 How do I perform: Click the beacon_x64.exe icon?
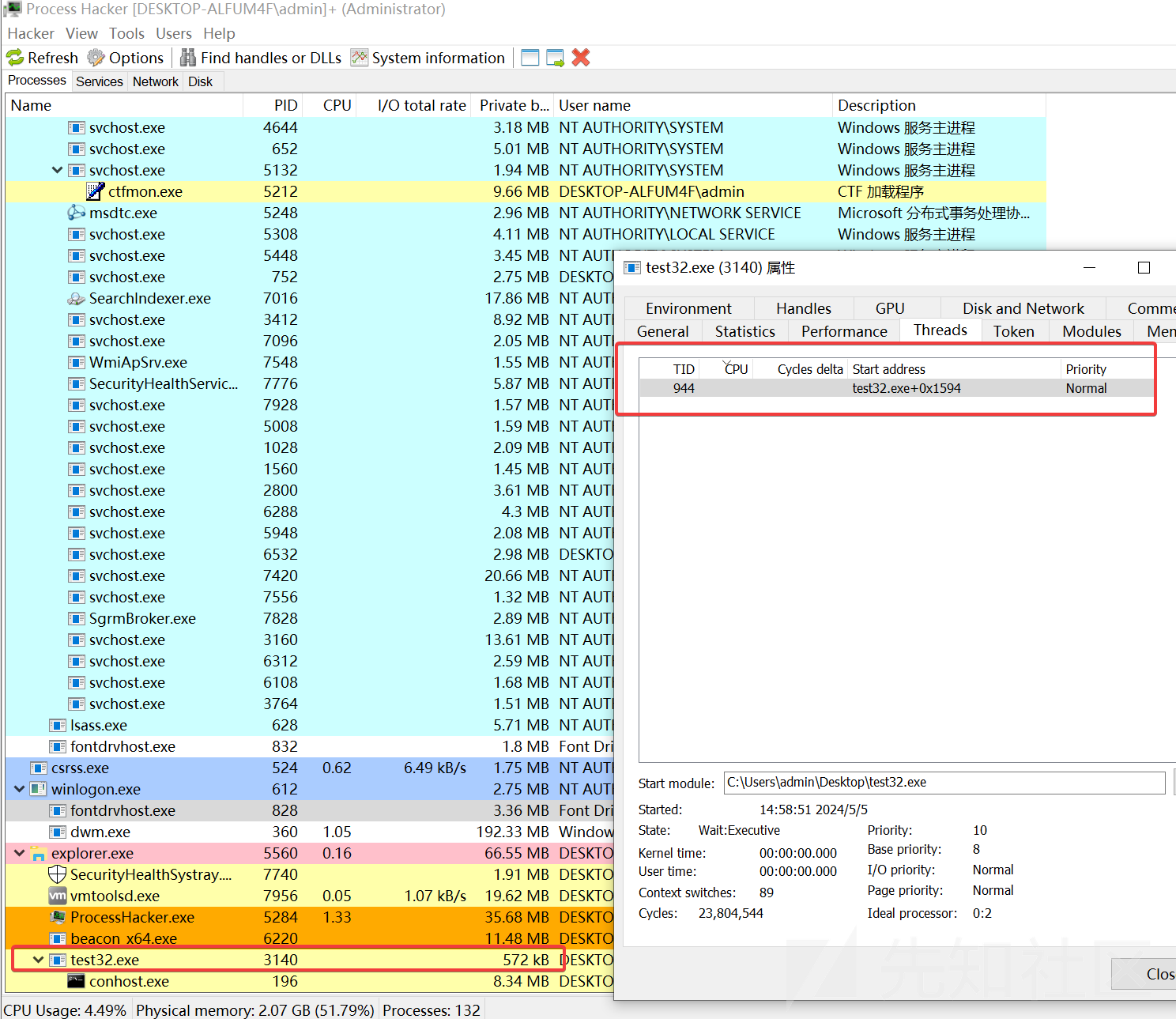tap(58, 938)
